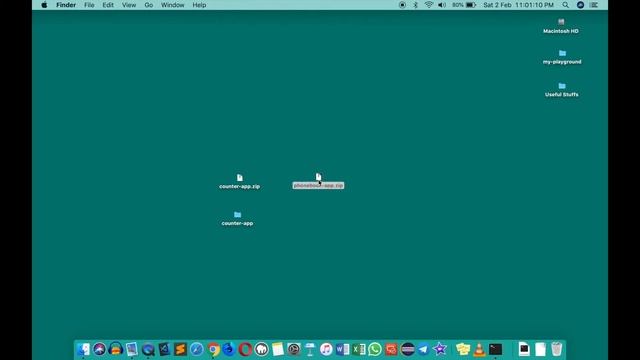Open the Preview app in the Dock
Screen dimensions: 640x360
point(131,349)
